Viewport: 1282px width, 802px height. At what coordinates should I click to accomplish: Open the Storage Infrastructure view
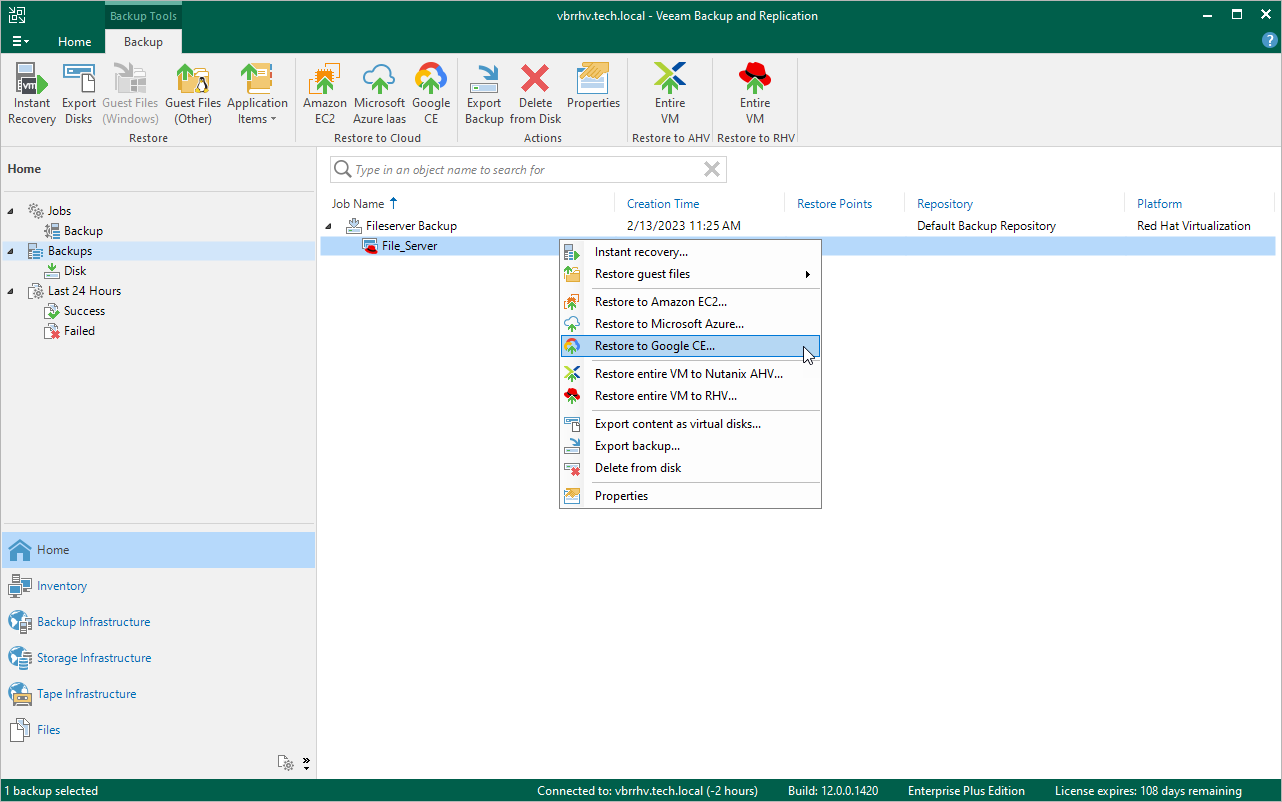pyautogui.click(x=158, y=658)
